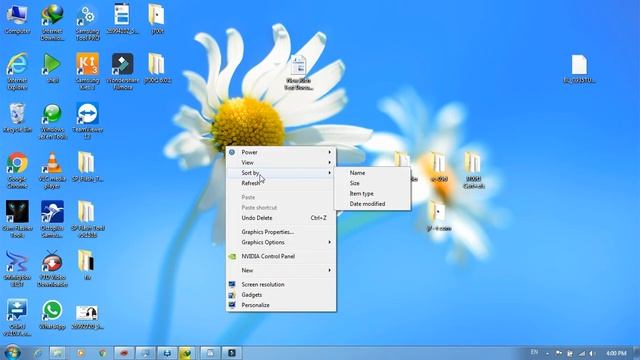Click the 4:00 PM taskbar clock
640x360 pixels.
pyautogui.click(x=616, y=353)
